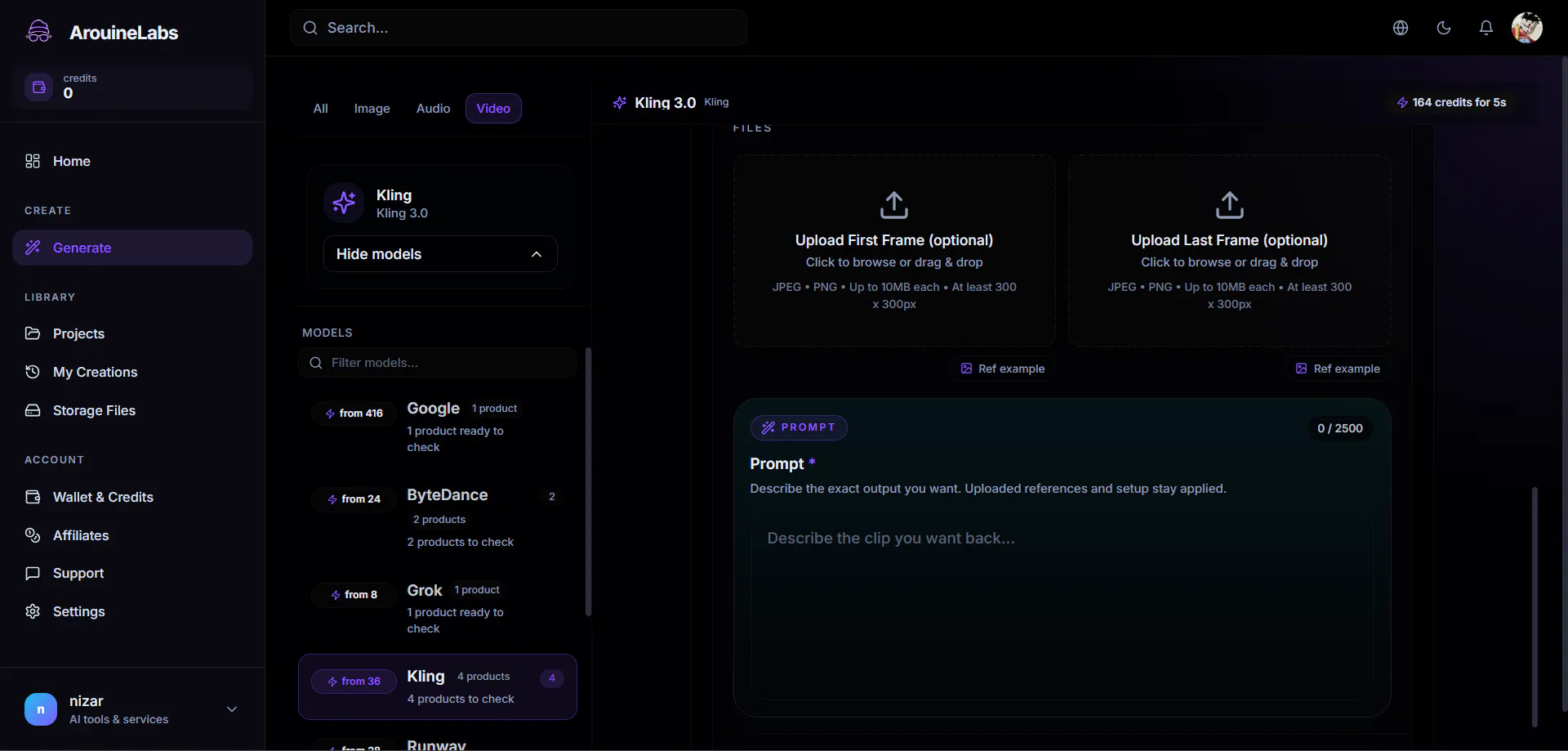Open Wallet & Credits
The height and width of the screenshot is (751, 1568).
click(x=132, y=497)
